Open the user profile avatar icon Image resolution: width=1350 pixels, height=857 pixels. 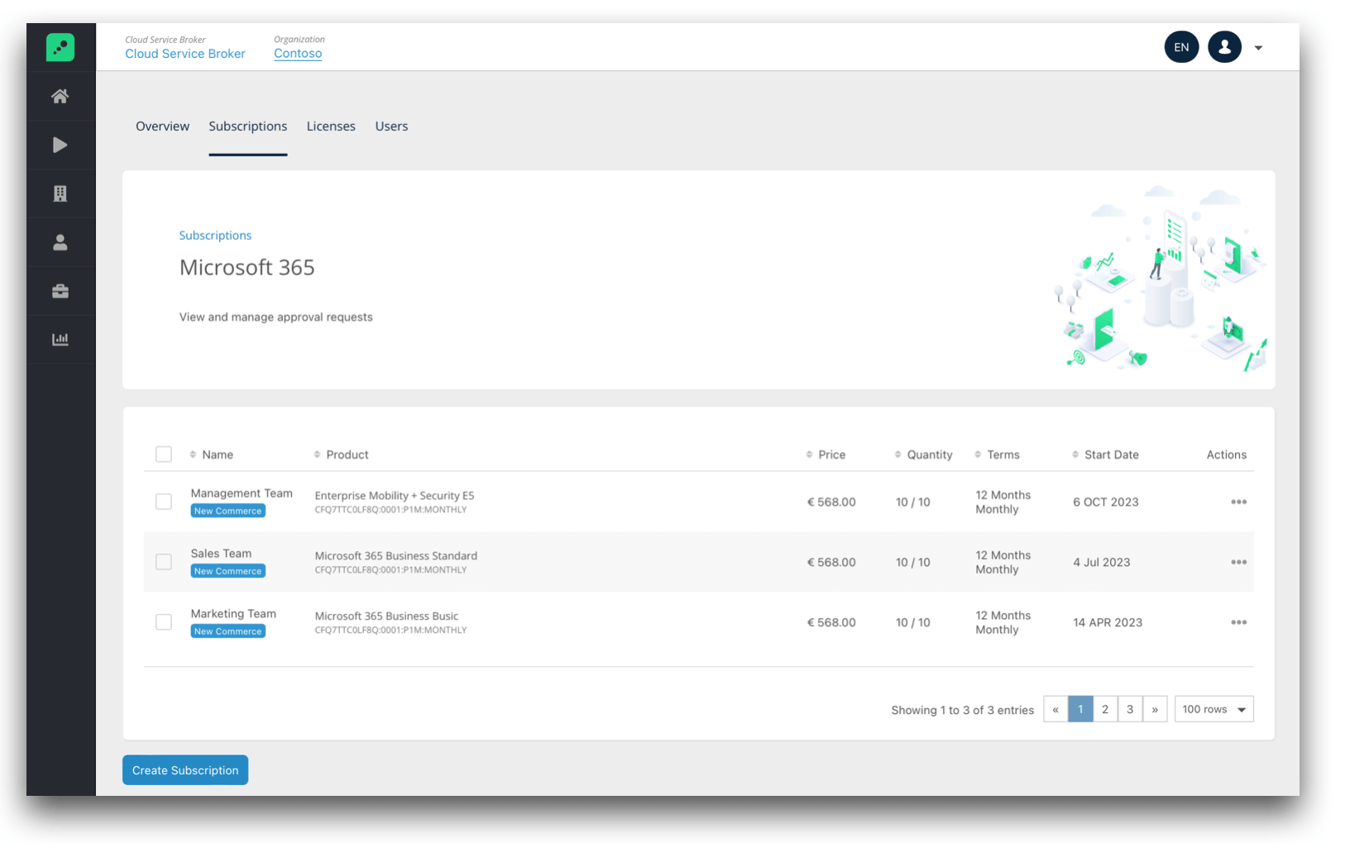(1224, 46)
